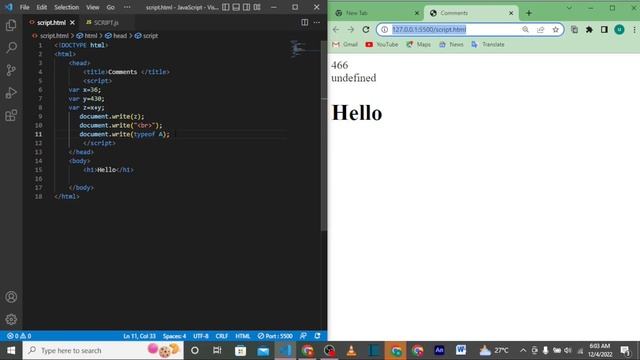Open the Customize Layout icon
Viewport: 640px width, 360px height.
click(x=257, y=7)
